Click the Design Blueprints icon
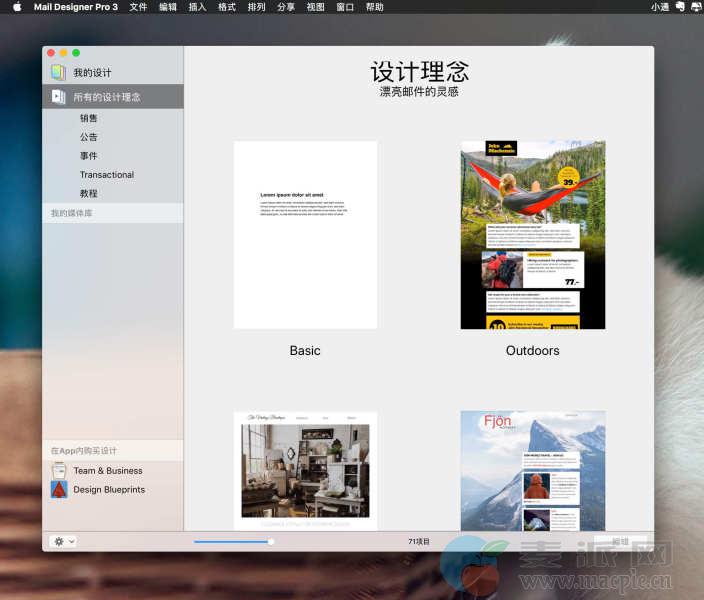This screenshot has width=704, height=600. pyautogui.click(x=59, y=489)
